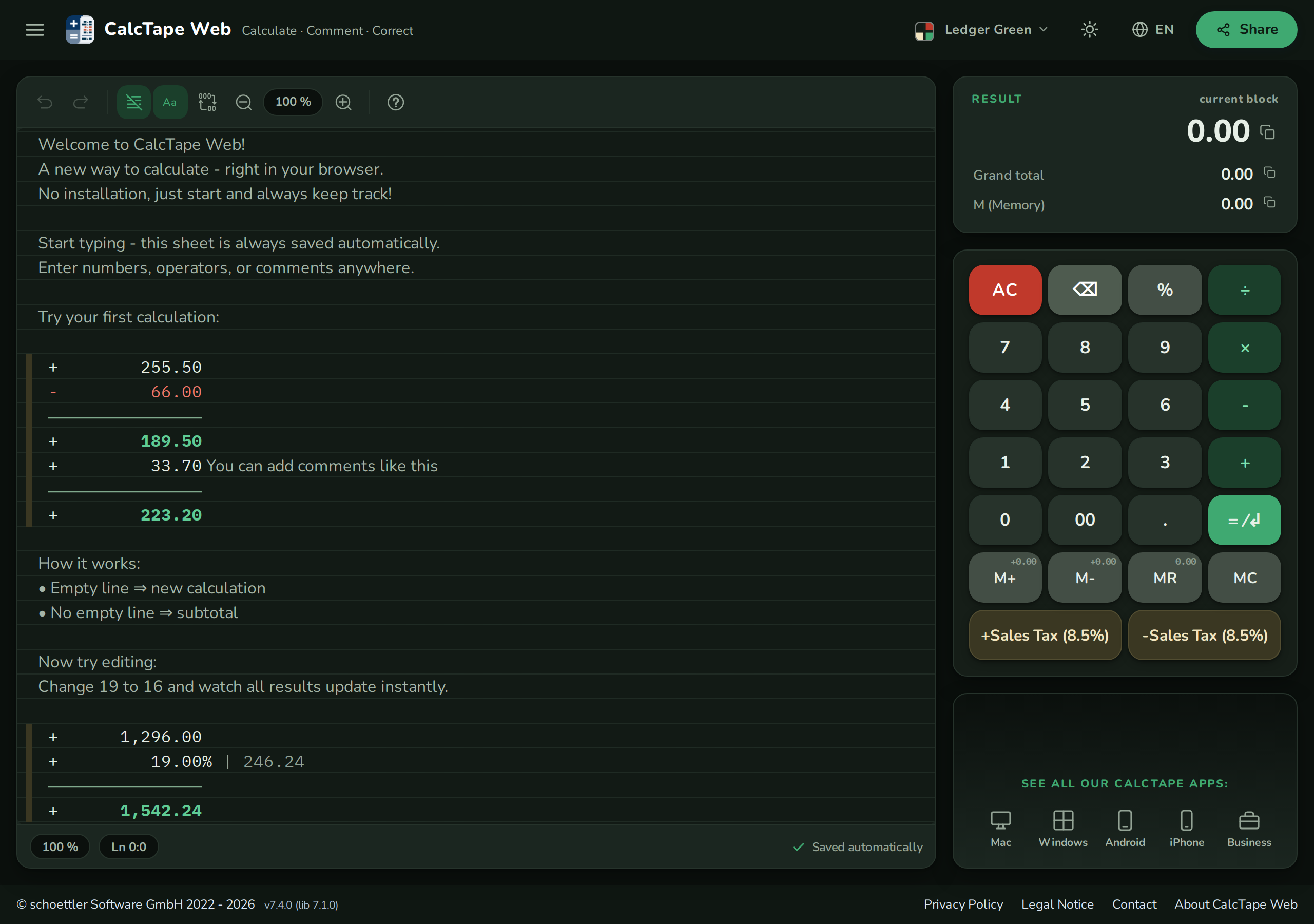The width and height of the screenshot is (1314, 924).
Task: Tap the 00 double zero key
Action: (1085, 520)
